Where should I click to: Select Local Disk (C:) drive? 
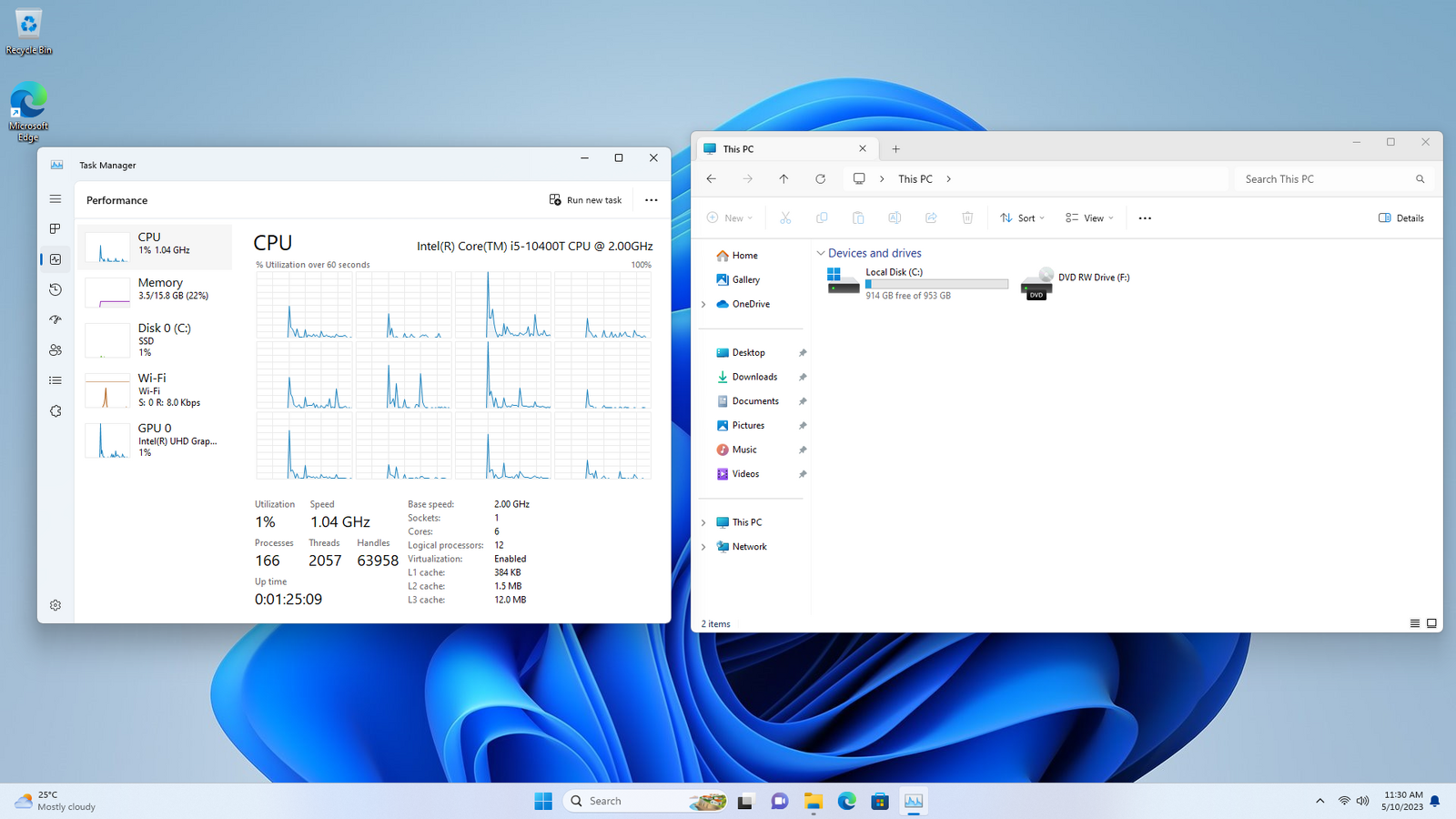(917, 283)
